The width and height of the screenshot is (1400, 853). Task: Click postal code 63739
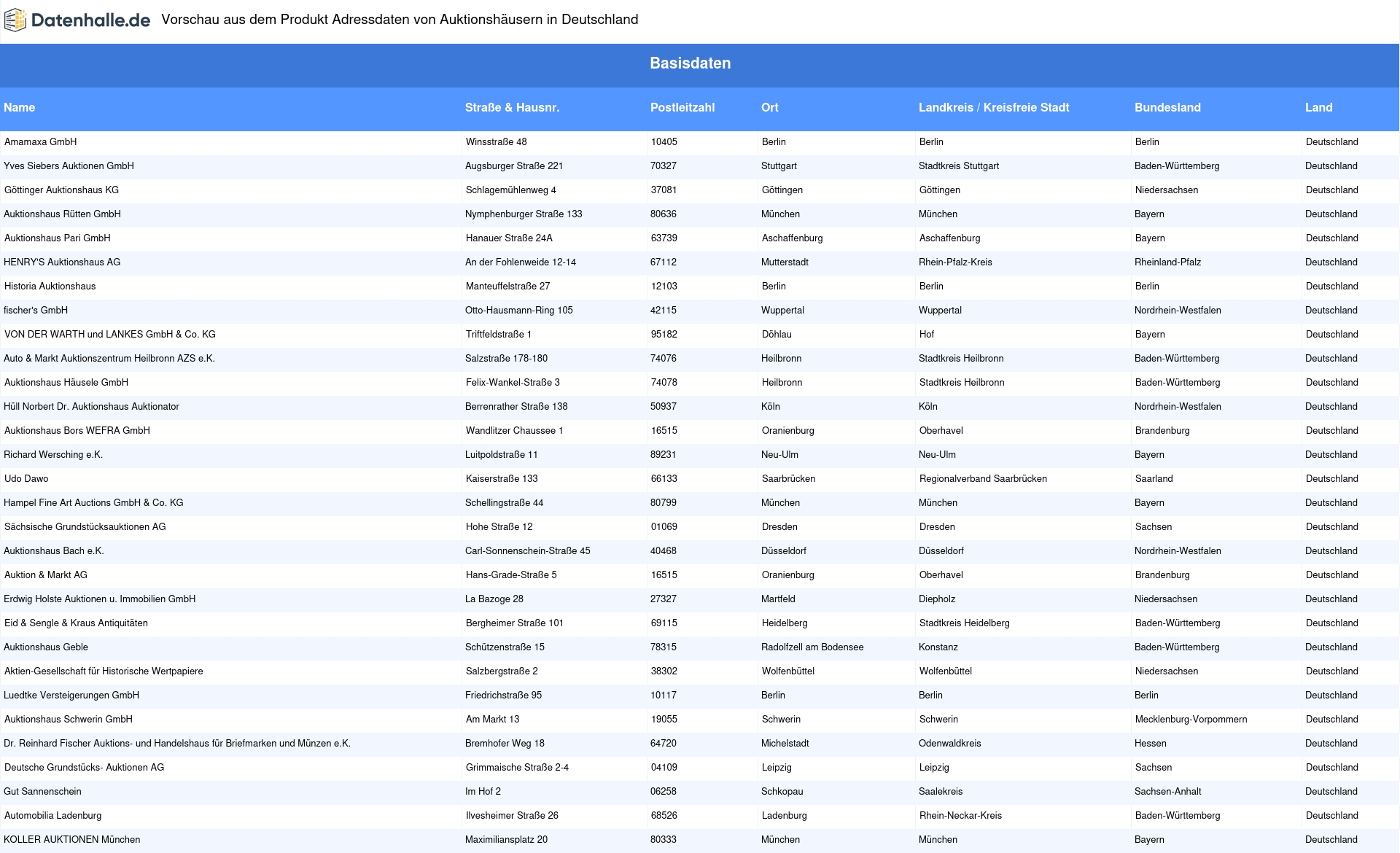coord(664,238)
